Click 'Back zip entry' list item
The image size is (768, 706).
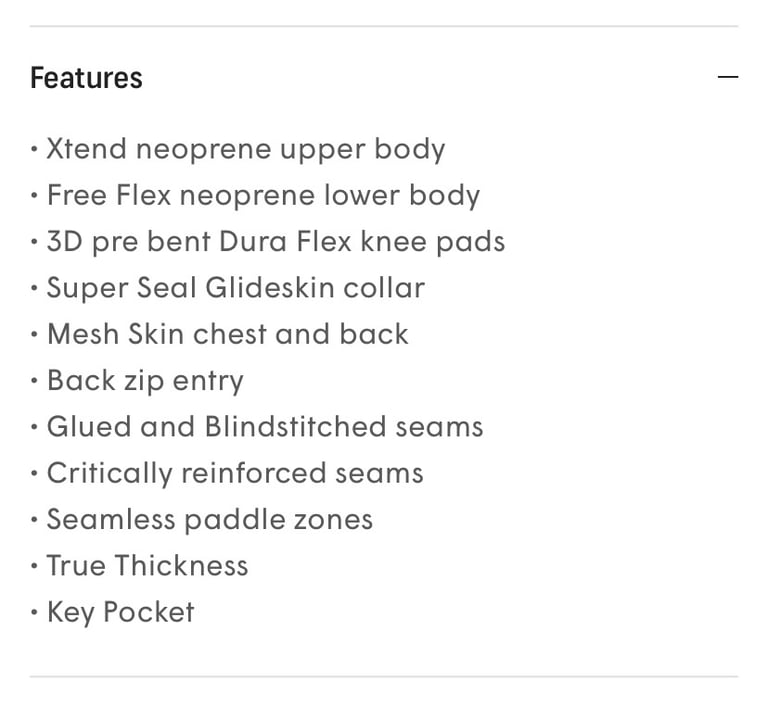(145, 381)
